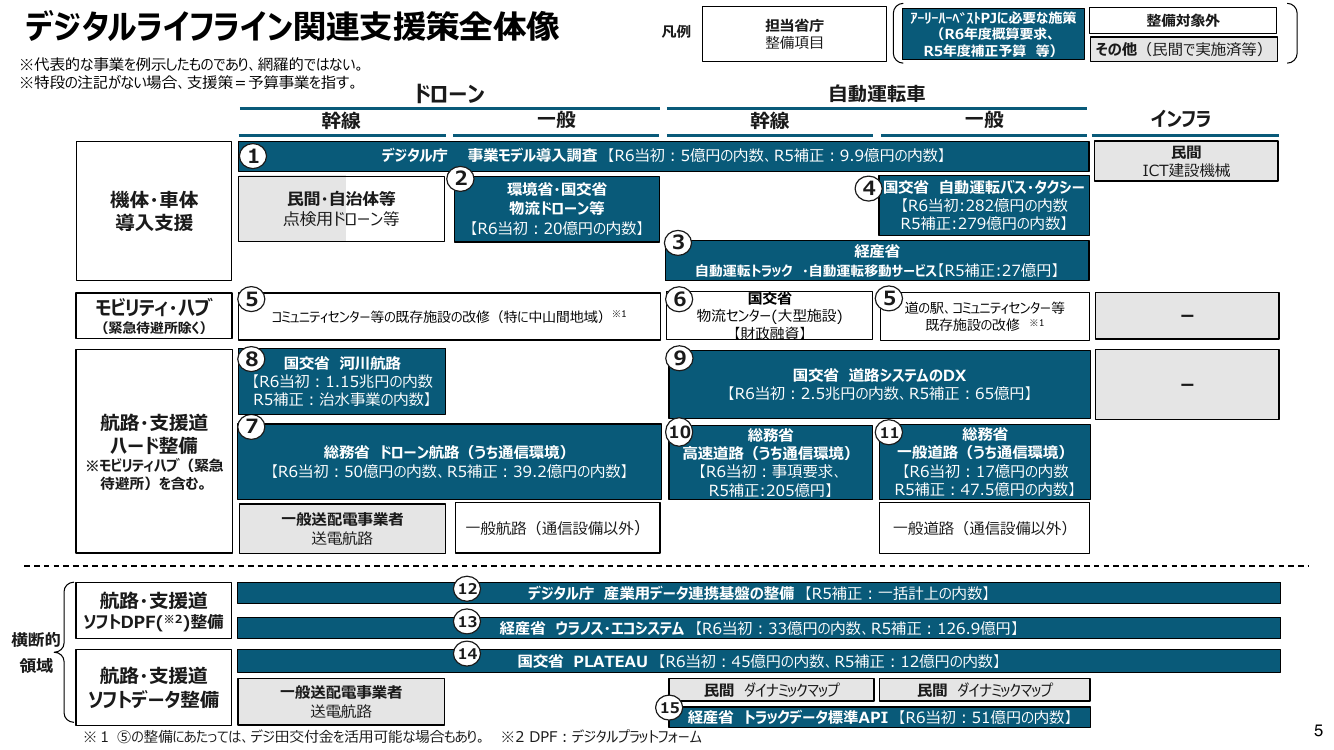The image size is (1334, 750).
Task: Click the 国交省 河川航路 box
Action: [341, 382]
